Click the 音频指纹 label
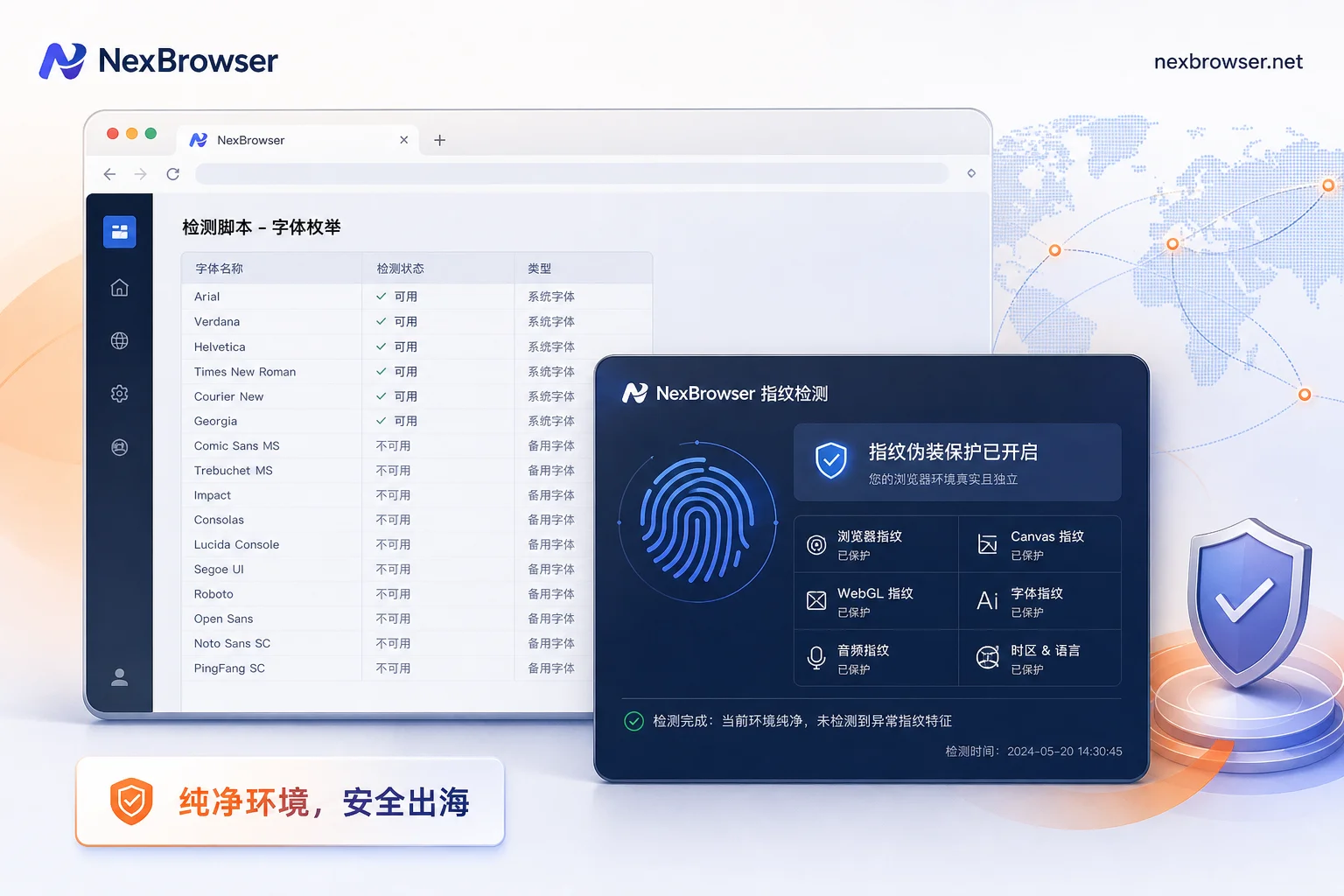The height and width of the screenshot is (896, 1344). 864,650
